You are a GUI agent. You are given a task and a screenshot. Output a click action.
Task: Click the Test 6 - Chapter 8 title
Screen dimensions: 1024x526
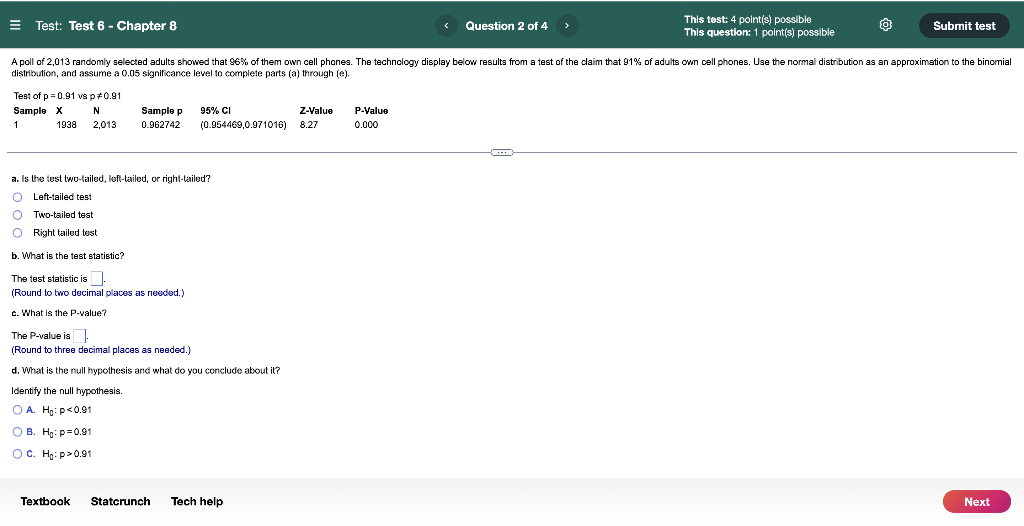click(123, 25)
